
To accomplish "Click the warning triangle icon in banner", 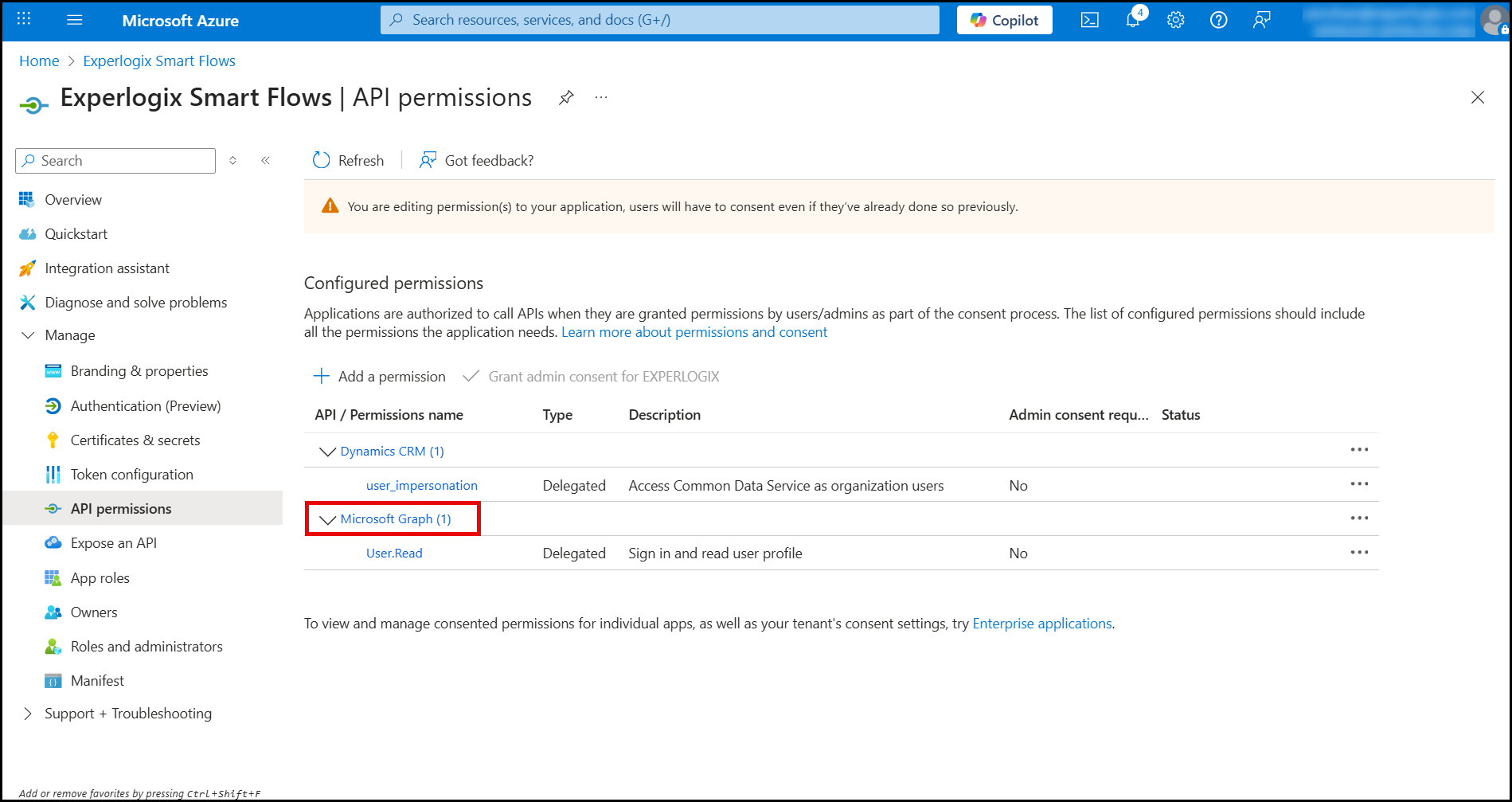I will 330,206.
